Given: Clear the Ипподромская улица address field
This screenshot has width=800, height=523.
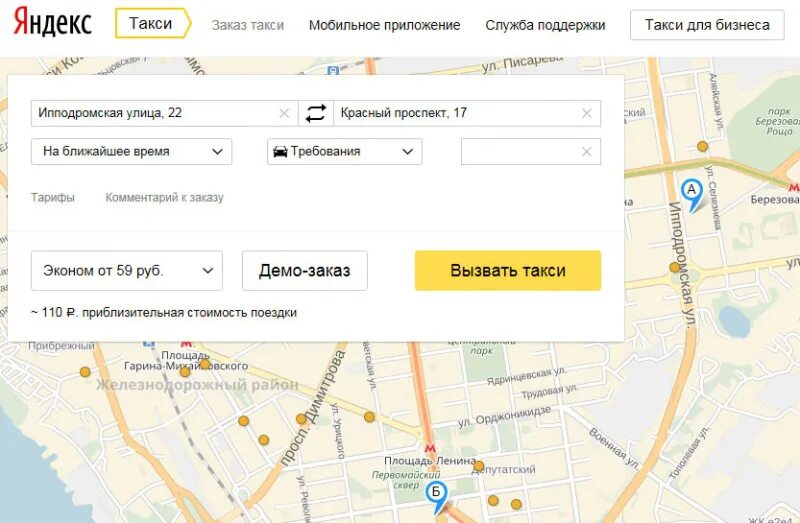Looking at the screenshot, I should 284,113.
